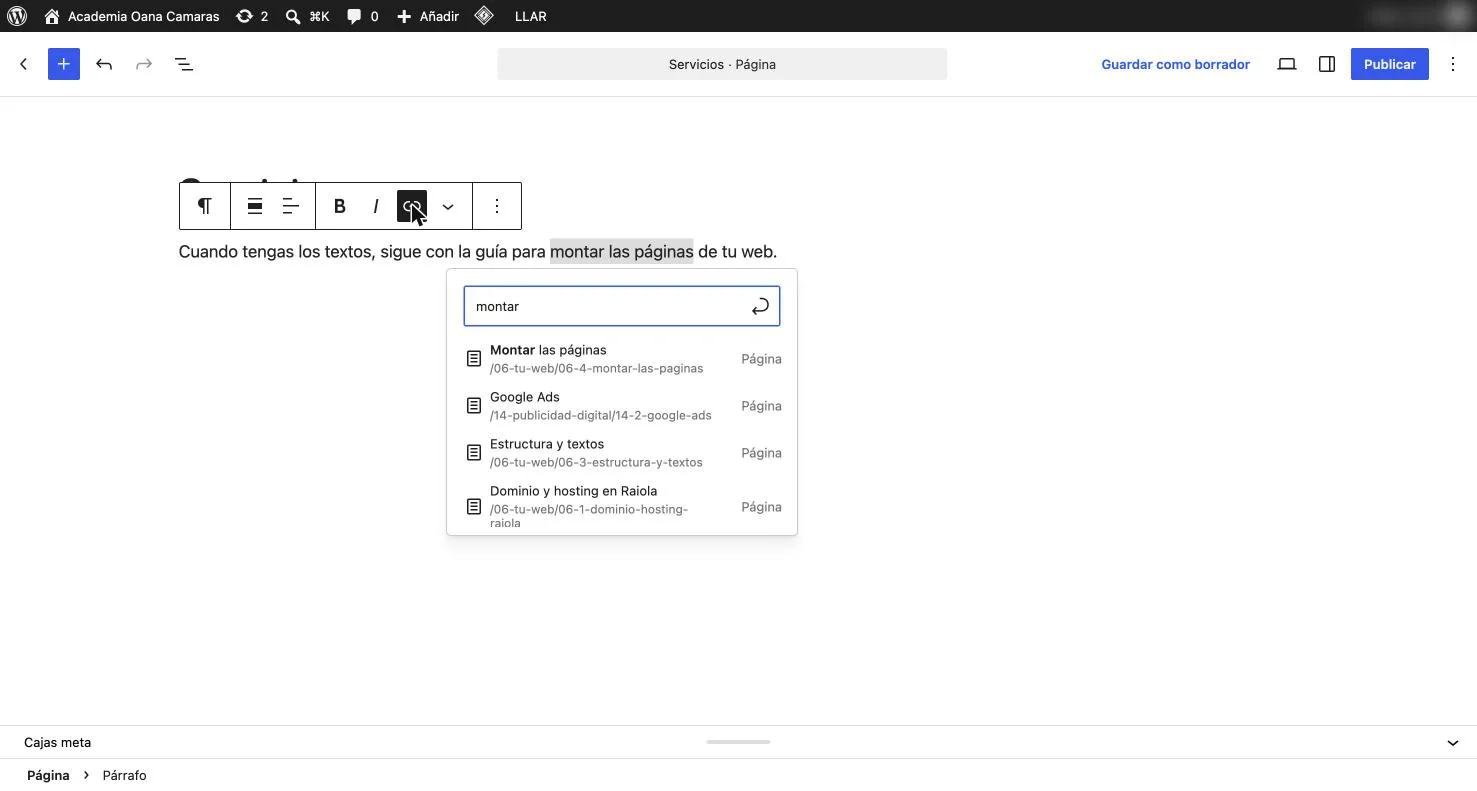Choose Dominio y hosting en Raiola suggestion
This screenshot has height=791, width=1477.
pos(622,507)
